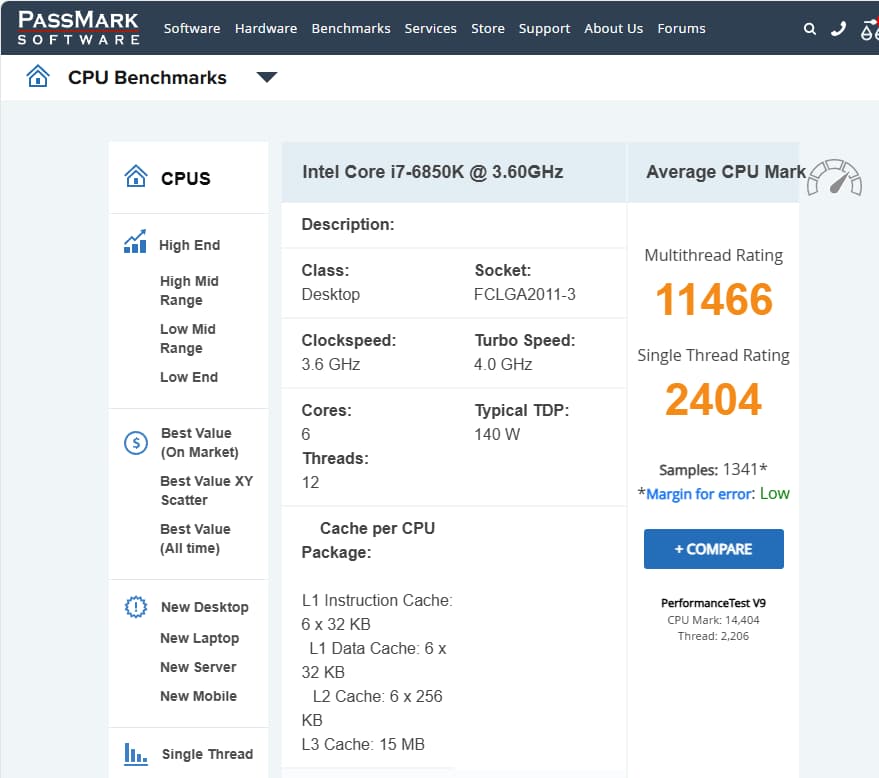The height and width of the screenshot is (778, 879).
Task: Click the single thread rating value 2404
Action: [714, 400]
